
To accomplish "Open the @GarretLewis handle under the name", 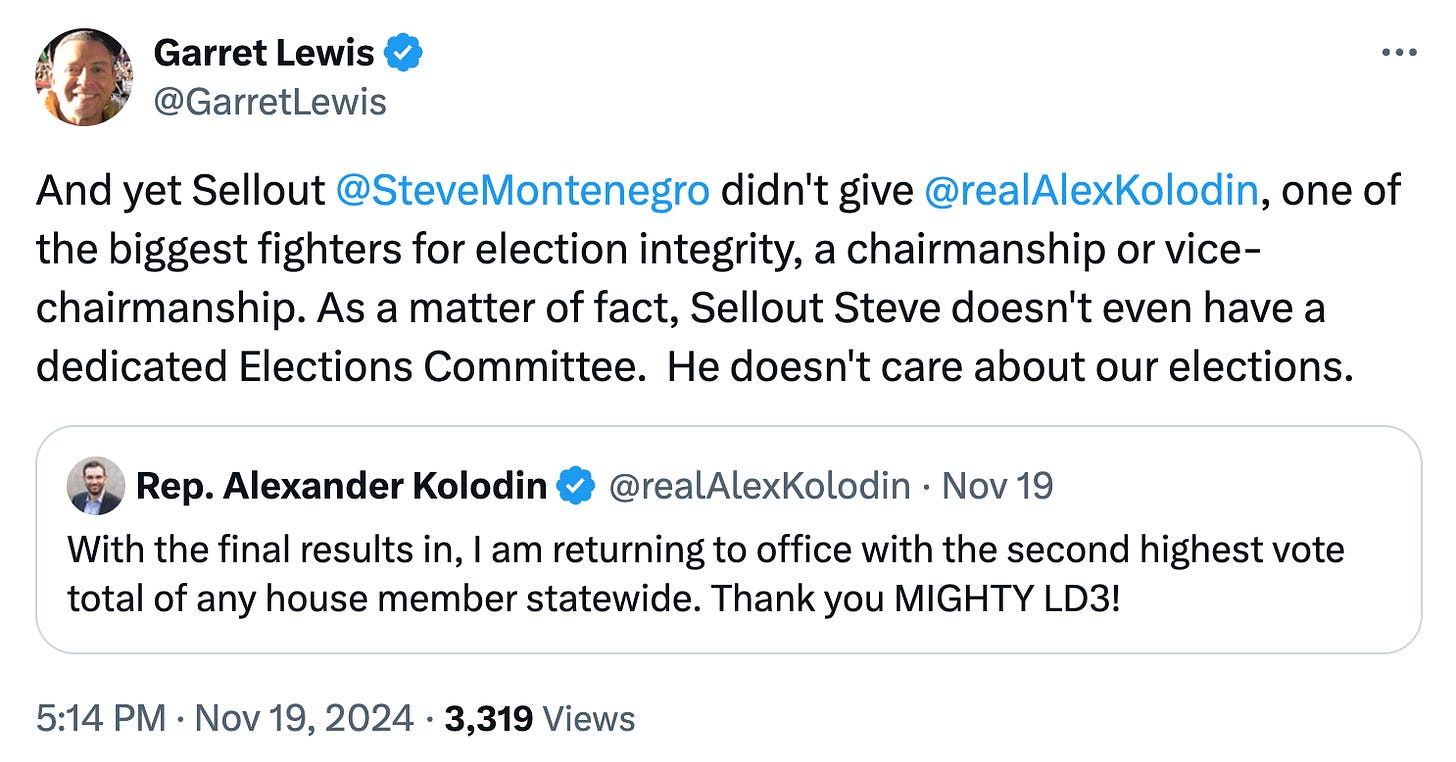I will (270, 101).
